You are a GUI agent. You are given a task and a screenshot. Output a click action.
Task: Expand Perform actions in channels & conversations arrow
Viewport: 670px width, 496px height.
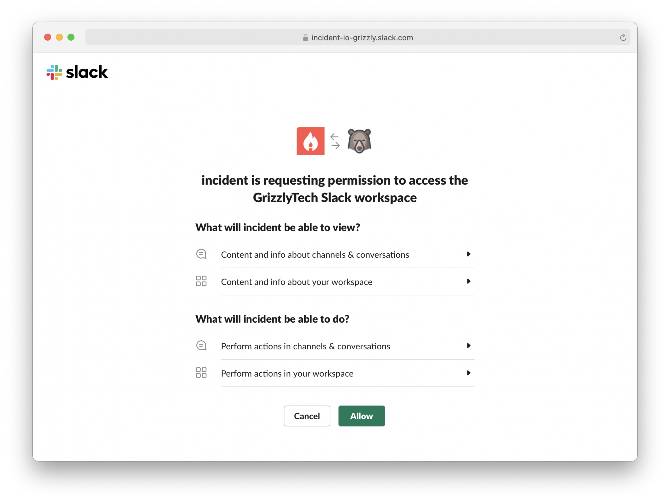(x=468, y=345)
